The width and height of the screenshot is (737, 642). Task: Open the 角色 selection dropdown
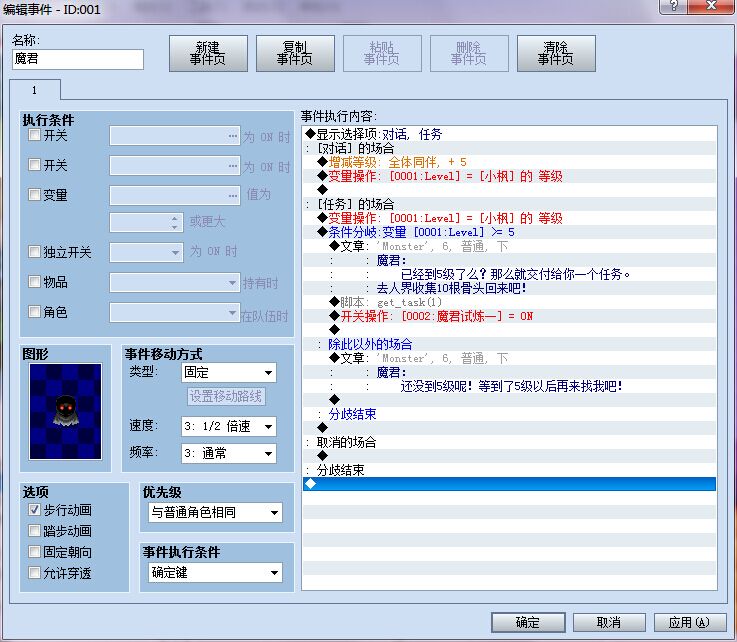coord(175,313)
